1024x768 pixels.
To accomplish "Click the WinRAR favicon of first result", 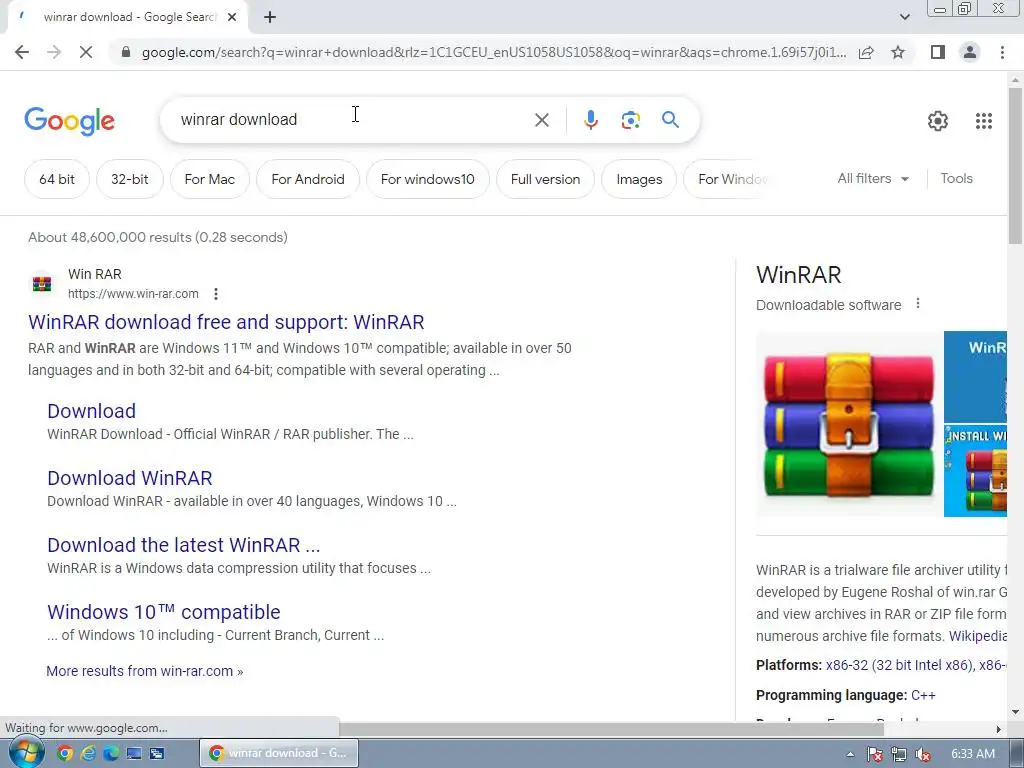I will click(42, 284).
